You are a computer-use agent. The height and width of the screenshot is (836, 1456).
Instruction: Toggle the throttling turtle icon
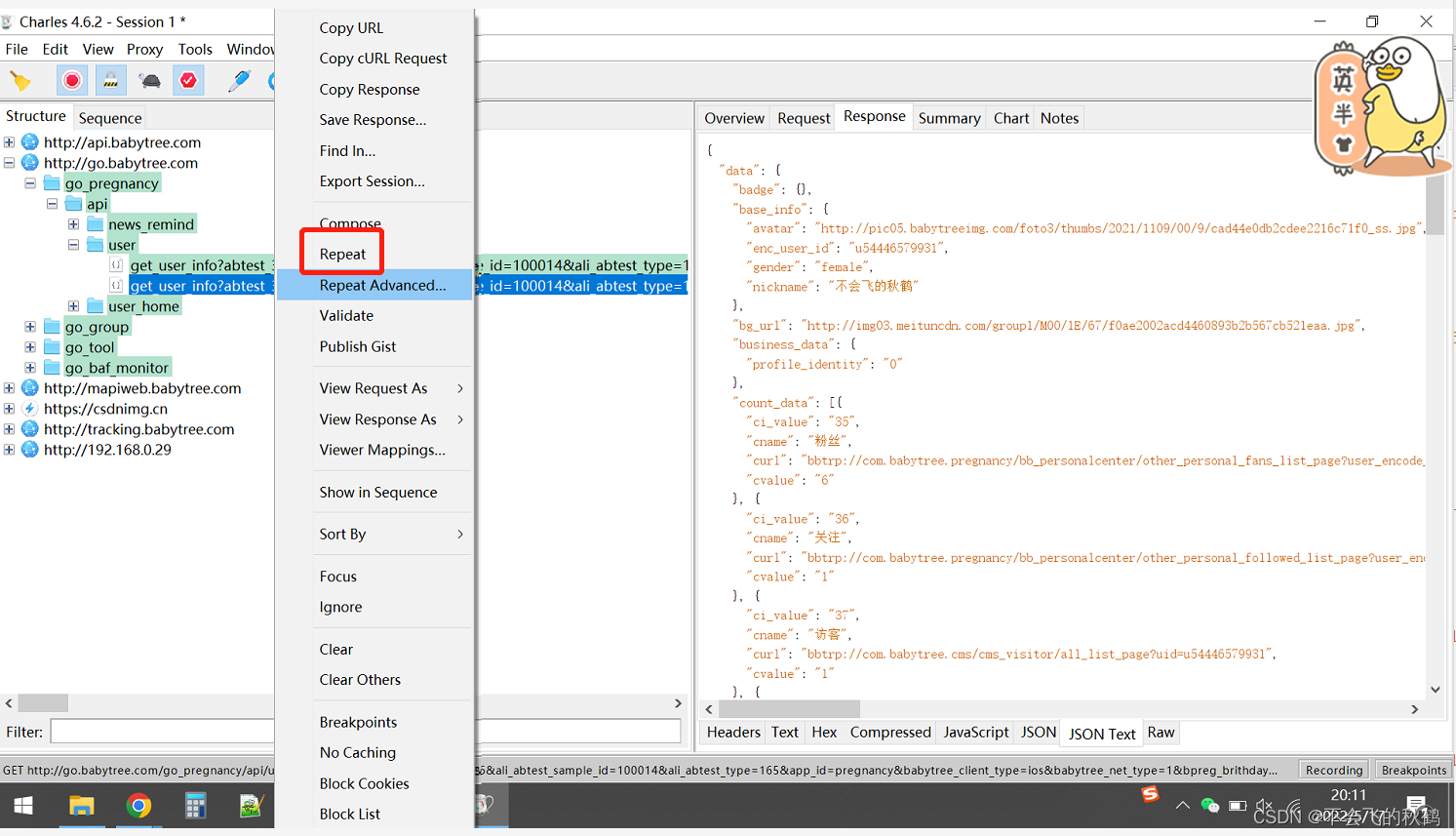(x=149, y=80)
